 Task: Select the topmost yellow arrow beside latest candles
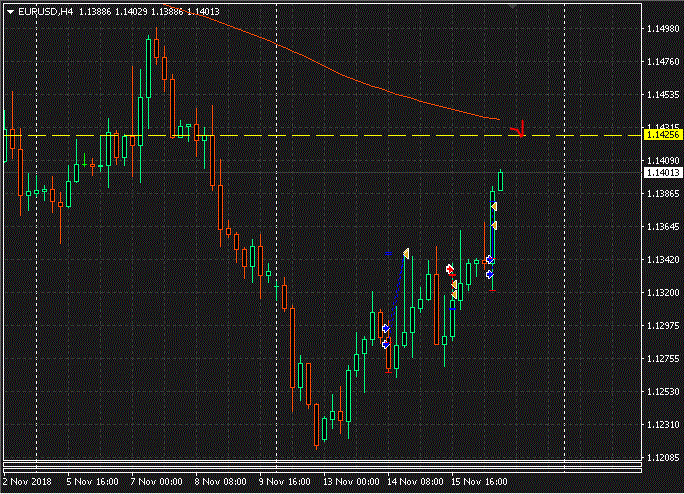click(494, 206)
